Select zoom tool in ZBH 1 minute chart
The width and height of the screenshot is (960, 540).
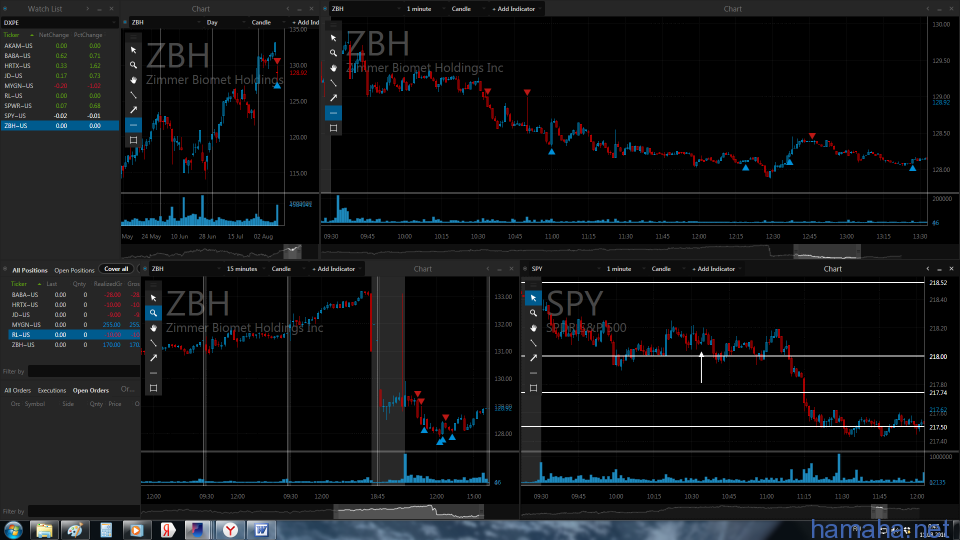pos(333,53)
